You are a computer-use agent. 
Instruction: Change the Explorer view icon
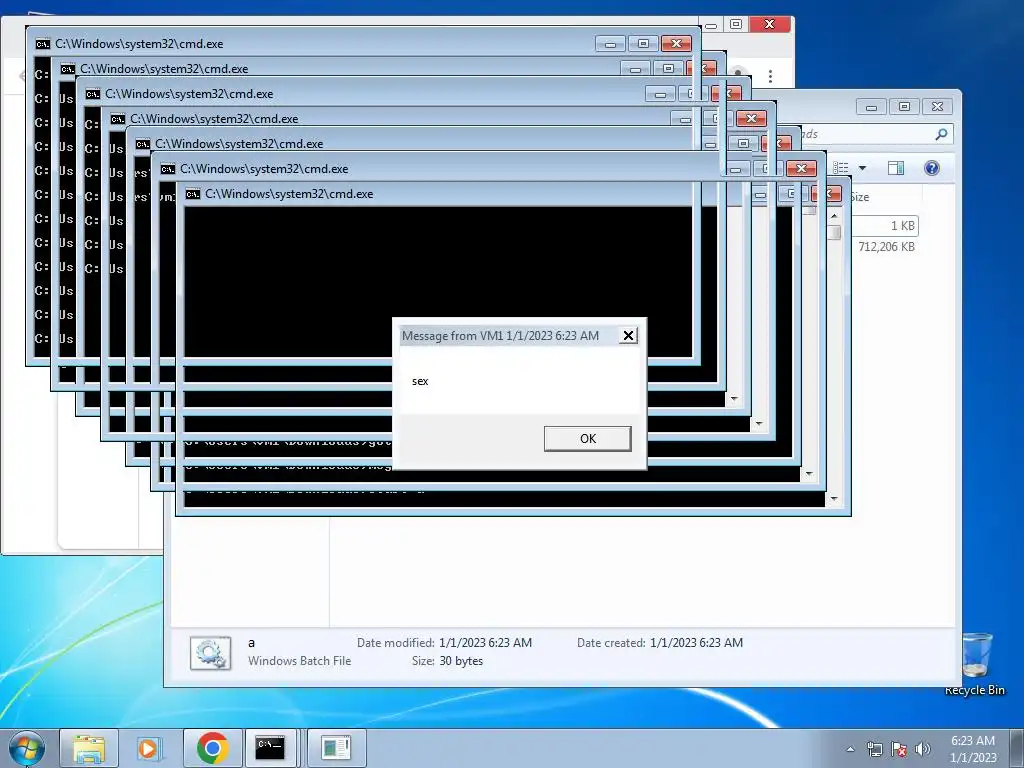(x=840, y=168)
